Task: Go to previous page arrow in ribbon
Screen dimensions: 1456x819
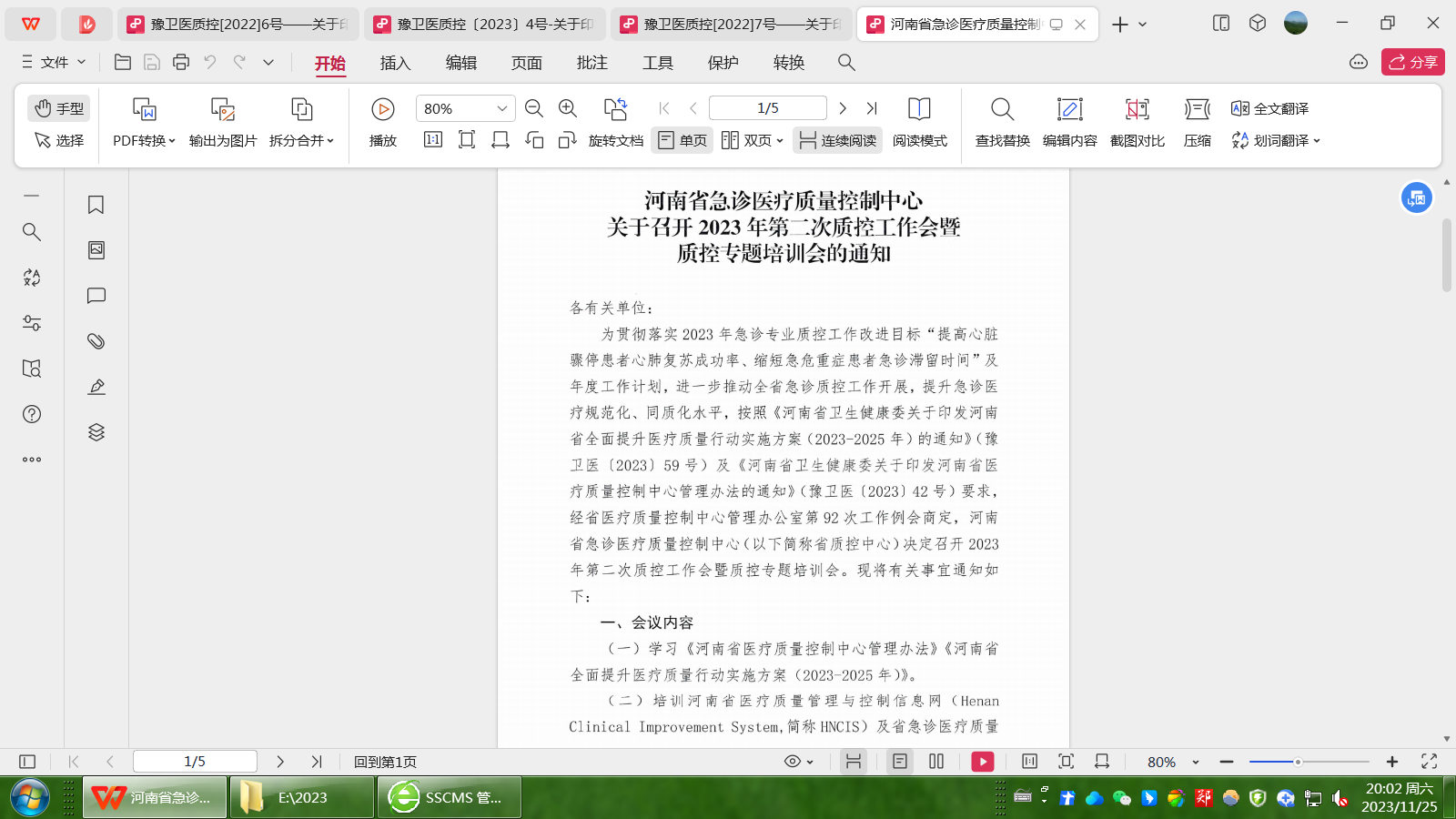Action: (x=693, y=108)
